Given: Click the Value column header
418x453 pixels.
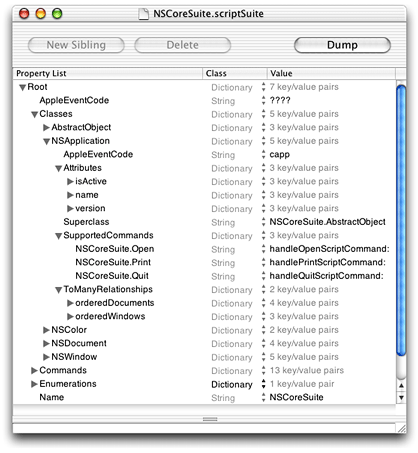Looking at the screenshot, I should (331, 74).
